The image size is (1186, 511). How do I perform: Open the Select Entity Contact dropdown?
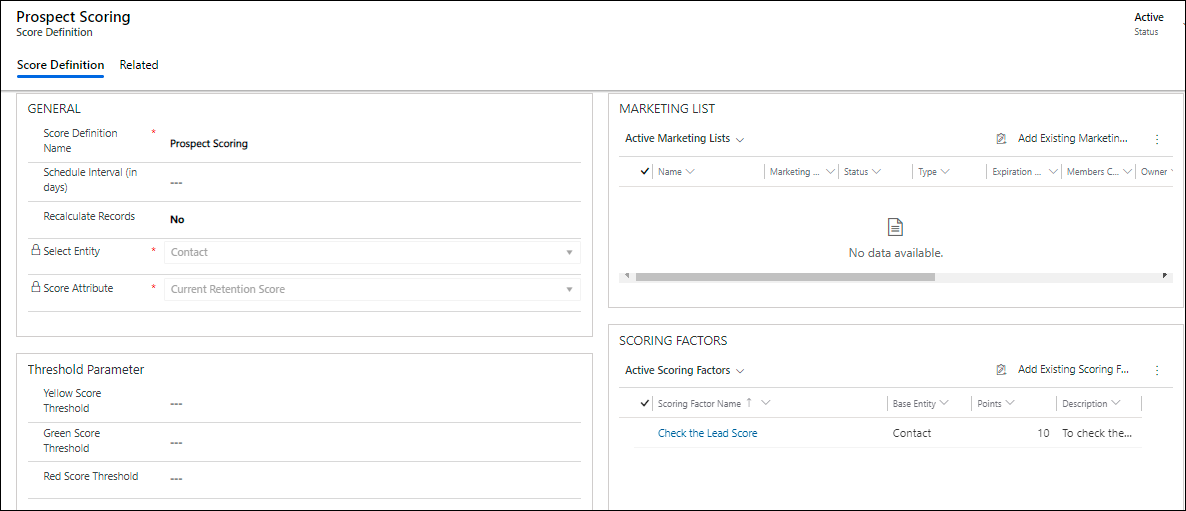coord(372,253)
